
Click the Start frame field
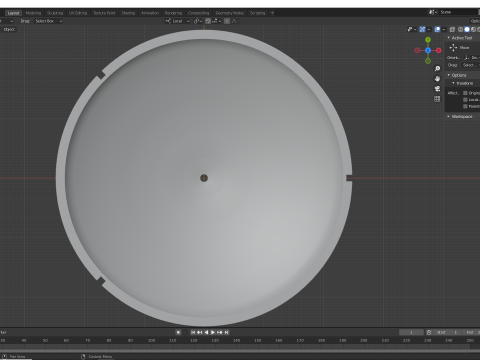point(447,332)
